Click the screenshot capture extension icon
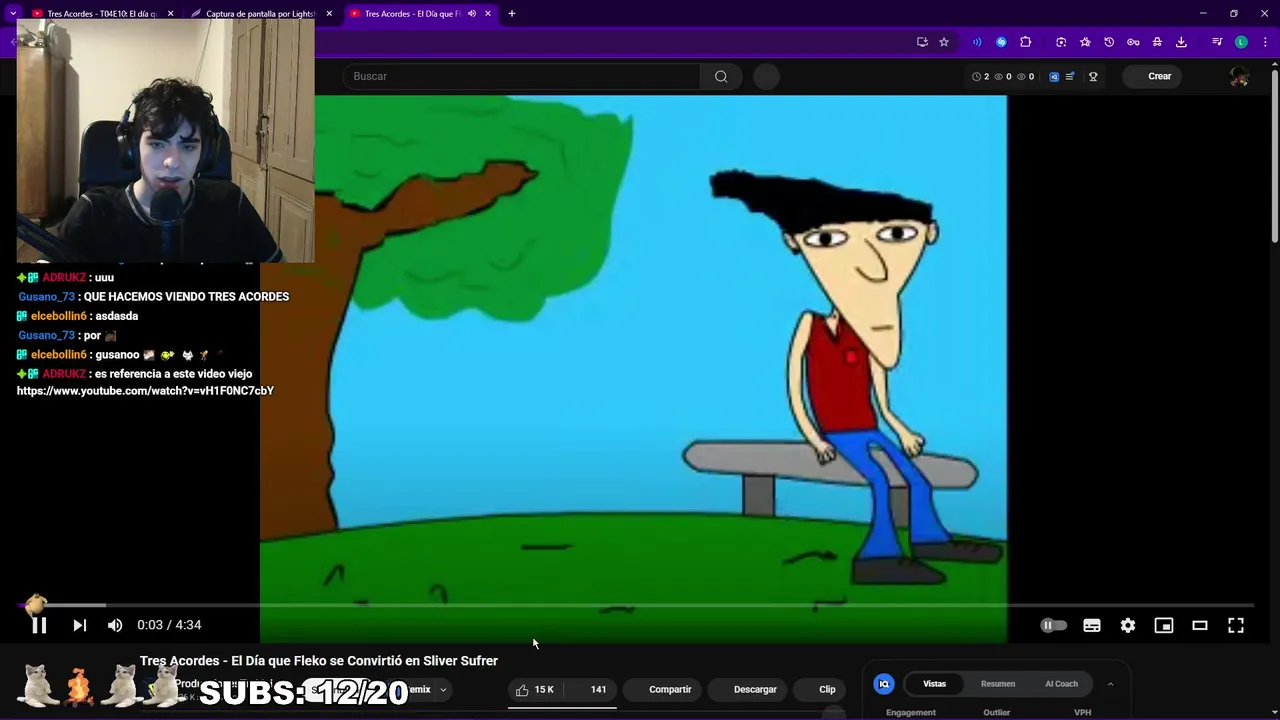1280x720 pixels. [1061, 42]
